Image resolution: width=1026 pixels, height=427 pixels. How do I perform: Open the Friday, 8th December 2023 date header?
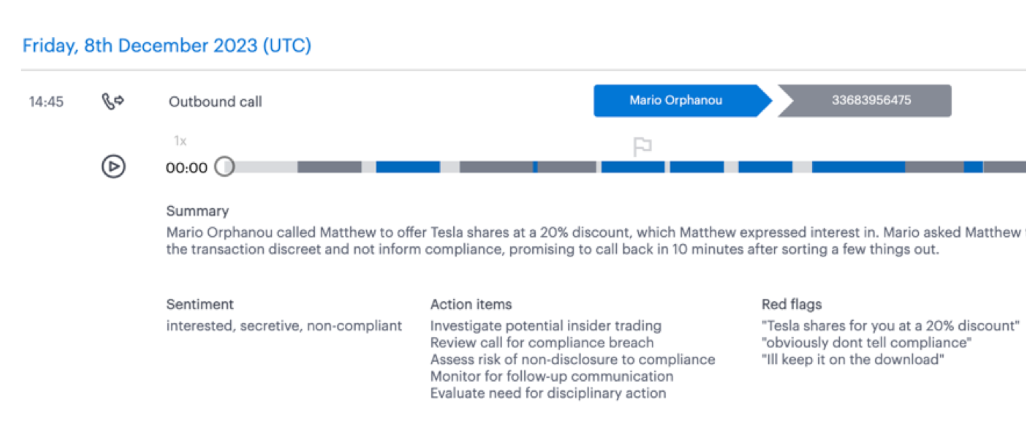(x=167, y=45)
